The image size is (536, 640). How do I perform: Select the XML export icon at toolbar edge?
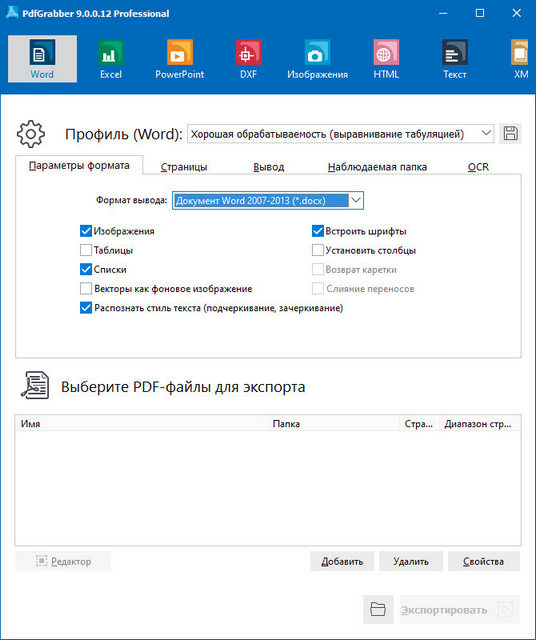(x=520, y=59)
